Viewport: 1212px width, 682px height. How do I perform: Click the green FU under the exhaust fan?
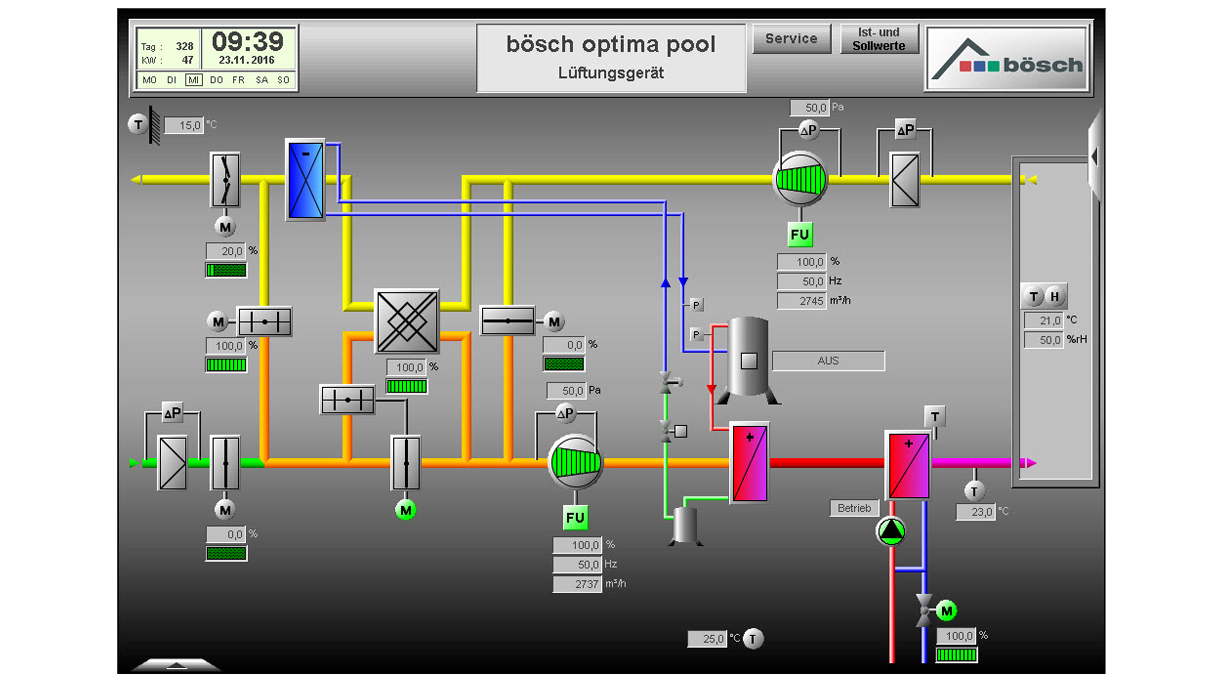[x=800, y=235]
